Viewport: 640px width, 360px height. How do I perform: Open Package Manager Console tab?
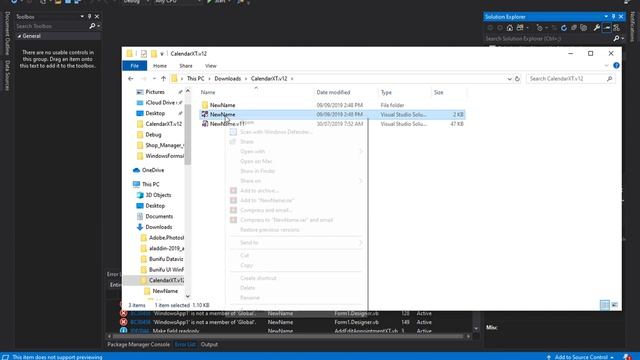(138, 344)
